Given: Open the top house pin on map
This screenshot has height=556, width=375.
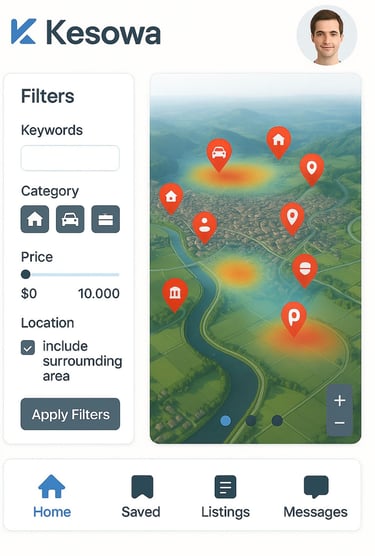Looking at the screenshot, I should tap(279, 142).
